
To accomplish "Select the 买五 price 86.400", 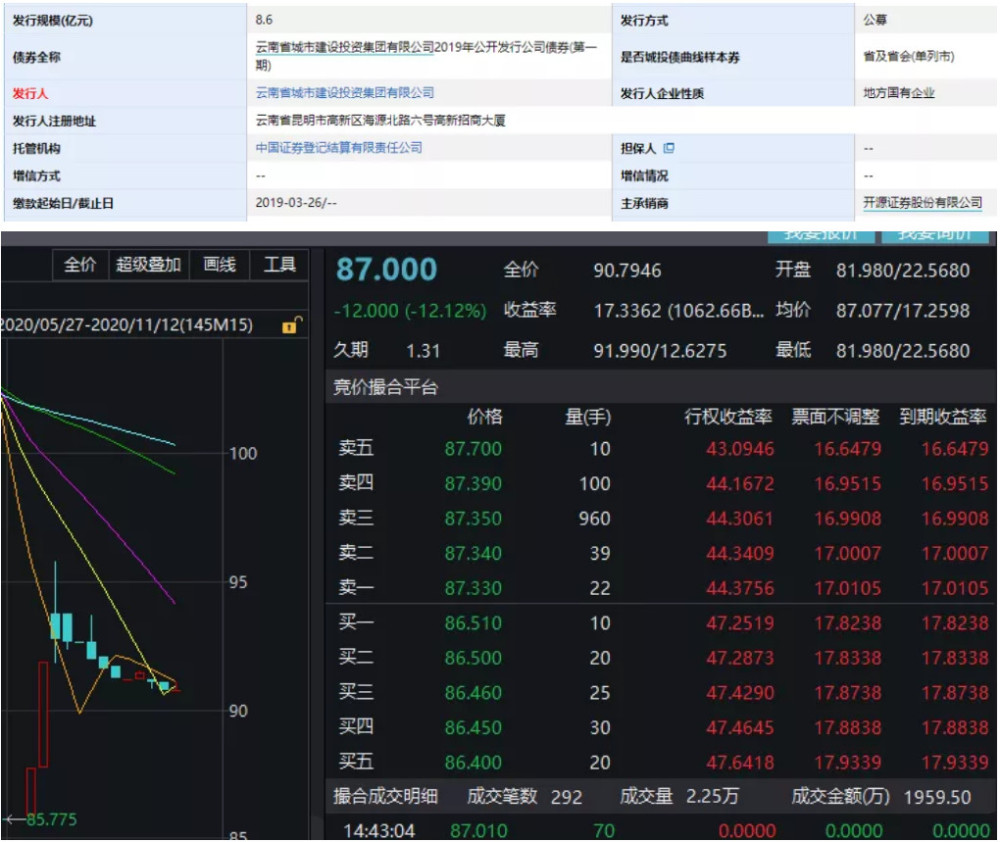I will [473, 762].
